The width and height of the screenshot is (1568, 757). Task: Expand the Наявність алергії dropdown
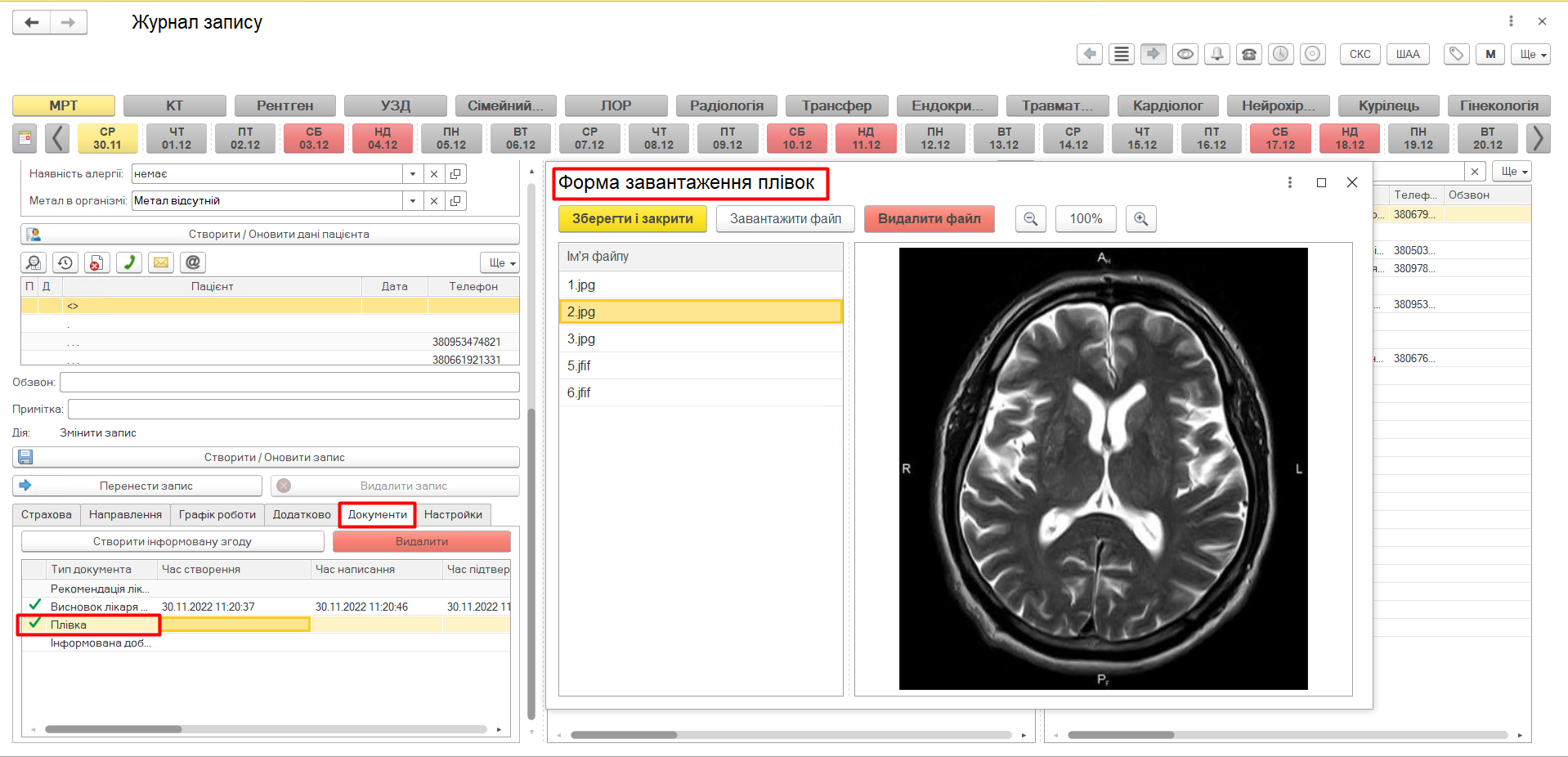(413, 174)
